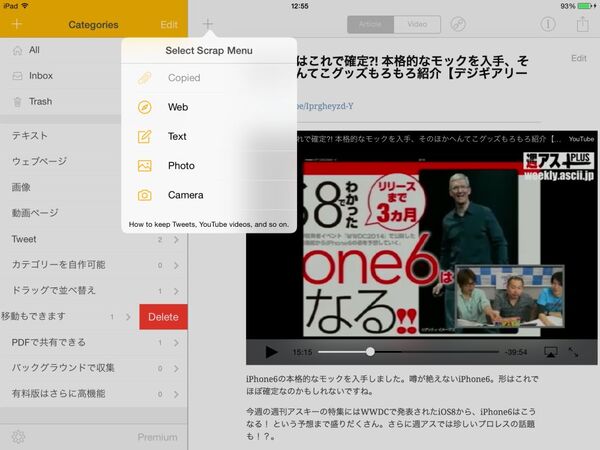The height and width of the screenshot is (450, 600).
Task: Expand the カテゴリーを自作可能 chevron
Action: [176, 265]
